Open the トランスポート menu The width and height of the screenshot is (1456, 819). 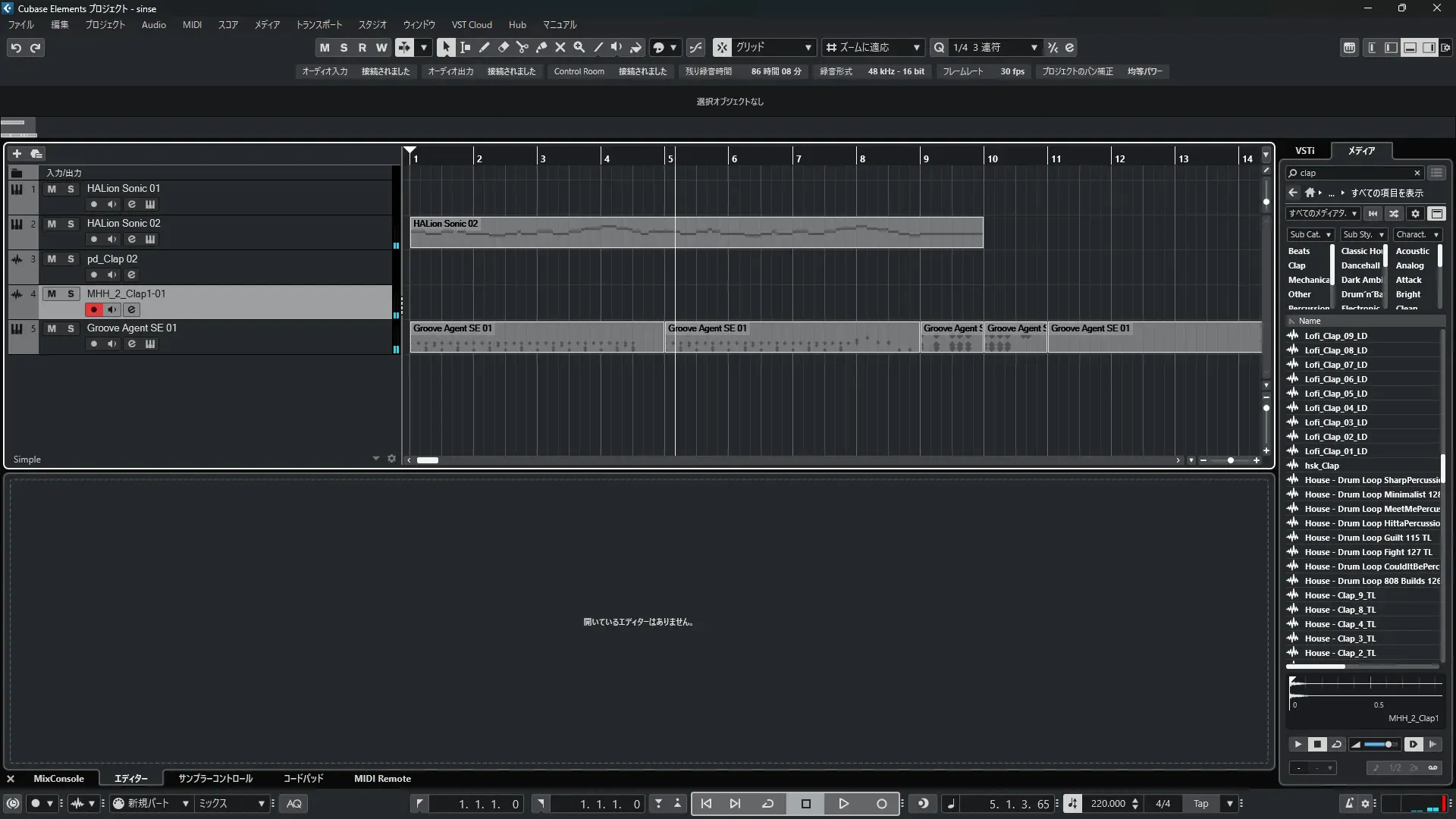[318, 24]
